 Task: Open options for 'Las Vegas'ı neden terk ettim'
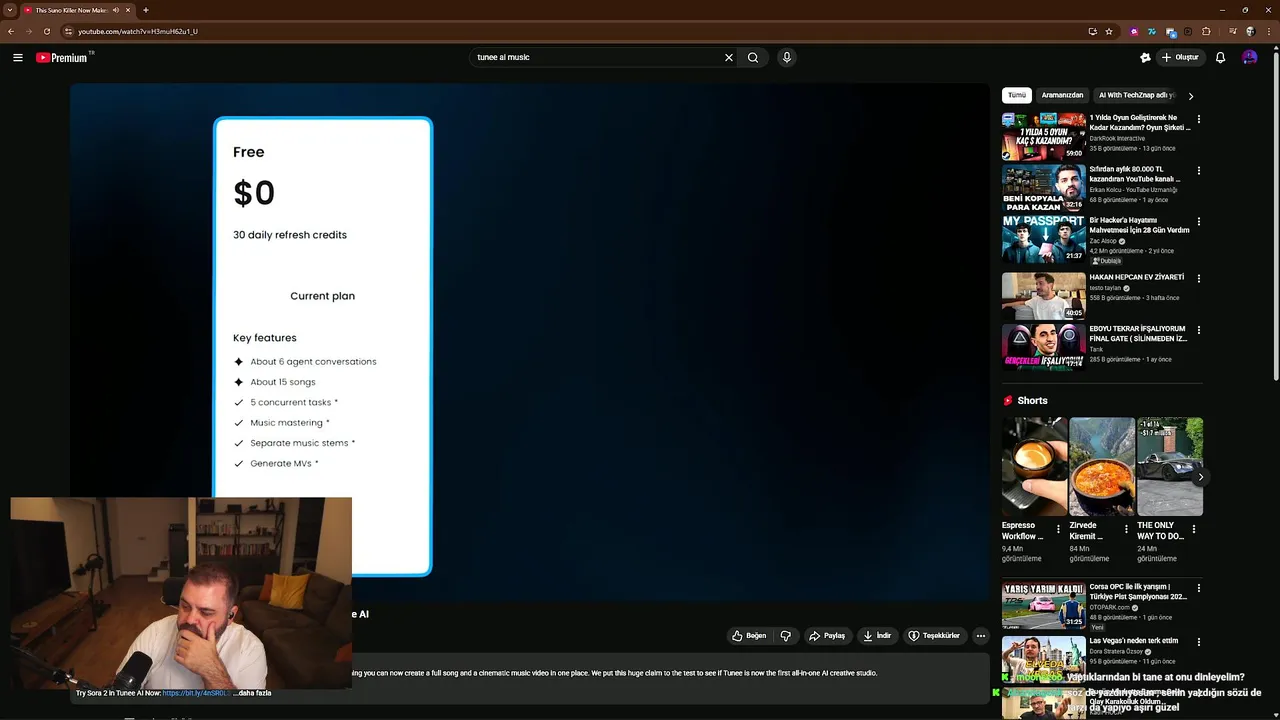point(1199,642)
